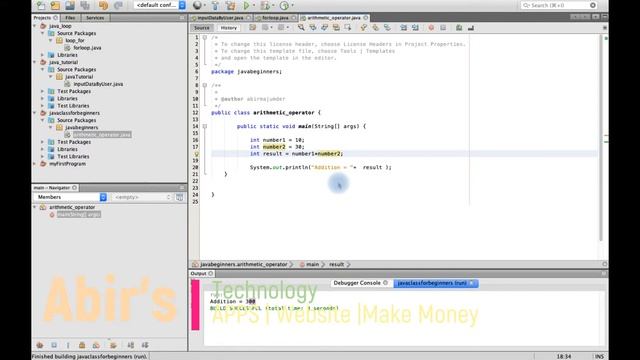Select arithmetic_operator class in Navigator
This screenshot has width=640, height=360.
point(72,207)
